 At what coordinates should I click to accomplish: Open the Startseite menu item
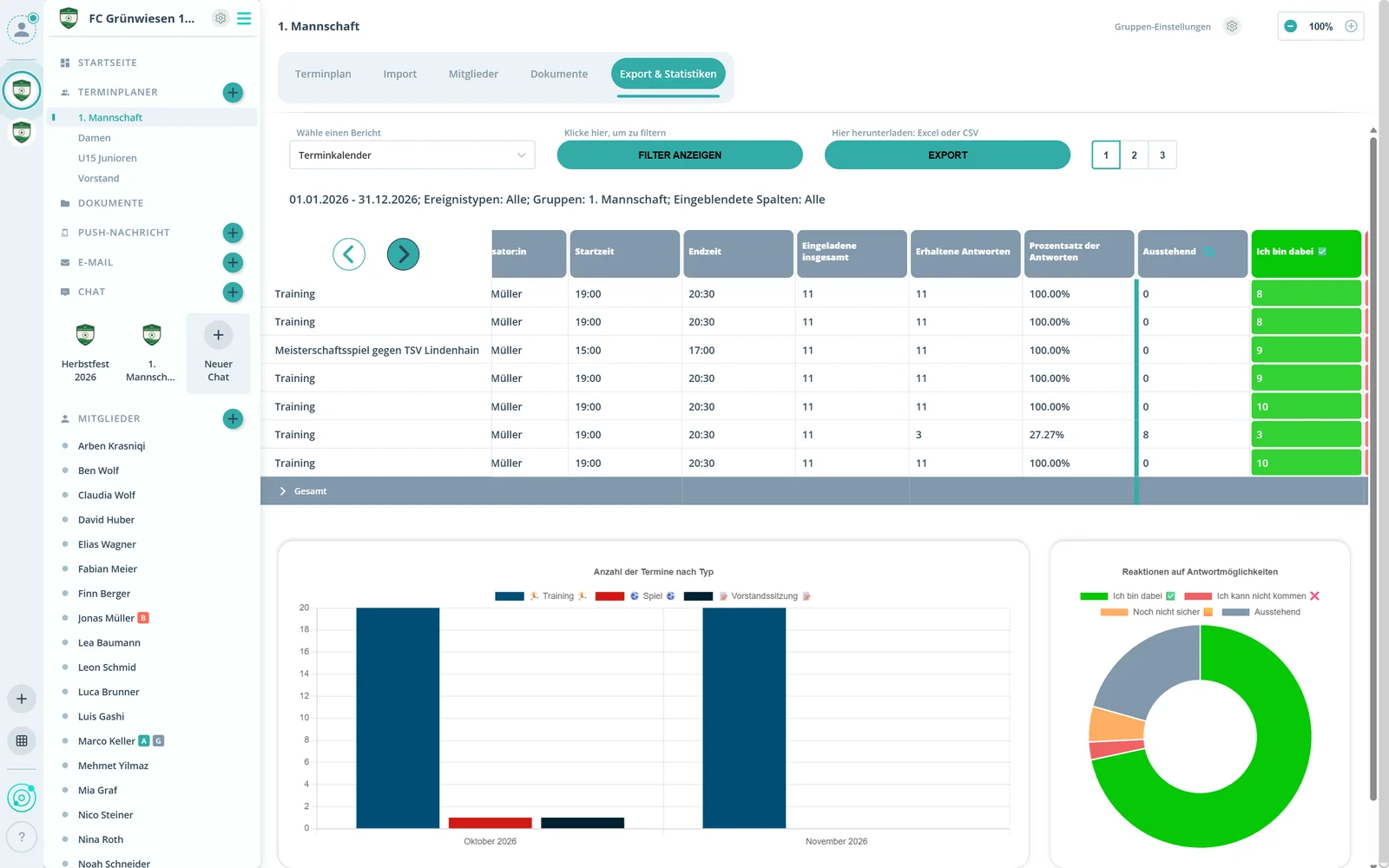(x=108, y=62)
